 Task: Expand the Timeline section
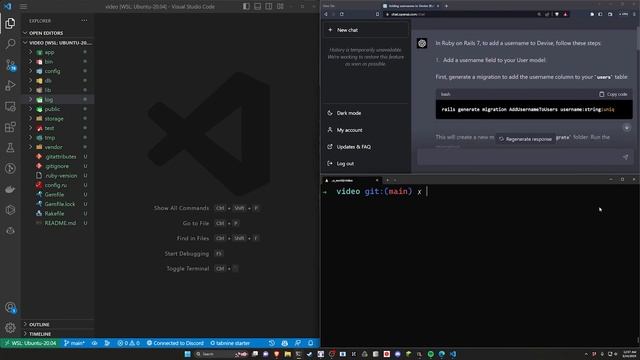(x=58, y=334)
